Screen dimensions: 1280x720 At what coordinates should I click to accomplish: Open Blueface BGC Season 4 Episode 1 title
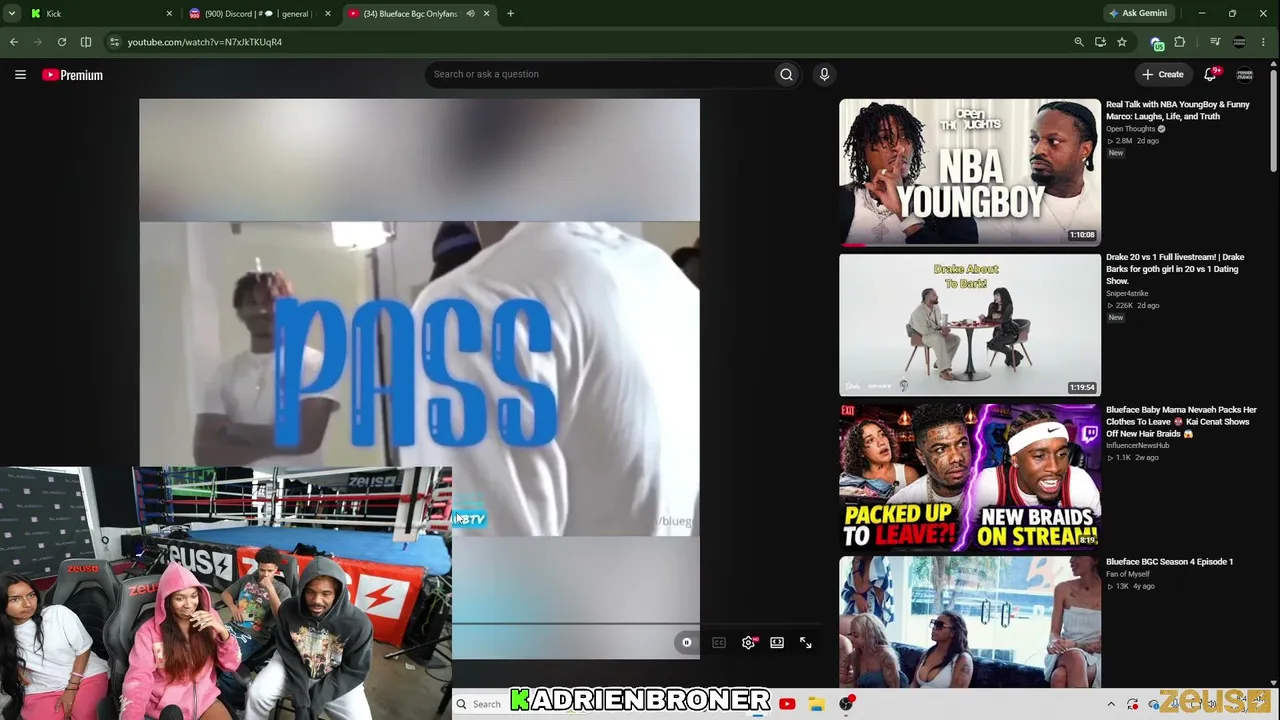(1169, 562)
